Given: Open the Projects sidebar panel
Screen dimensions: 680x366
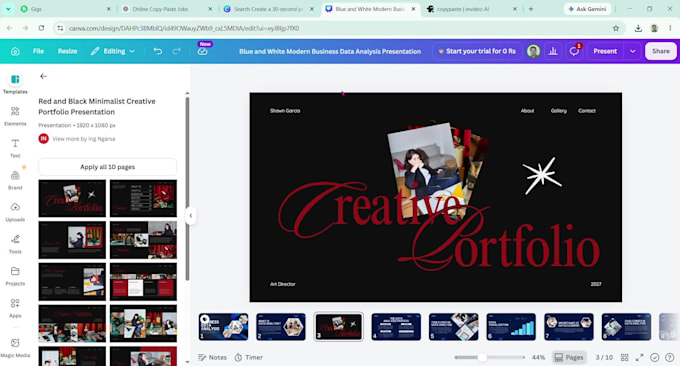Looking at the screenshot, I should [15, 276].
